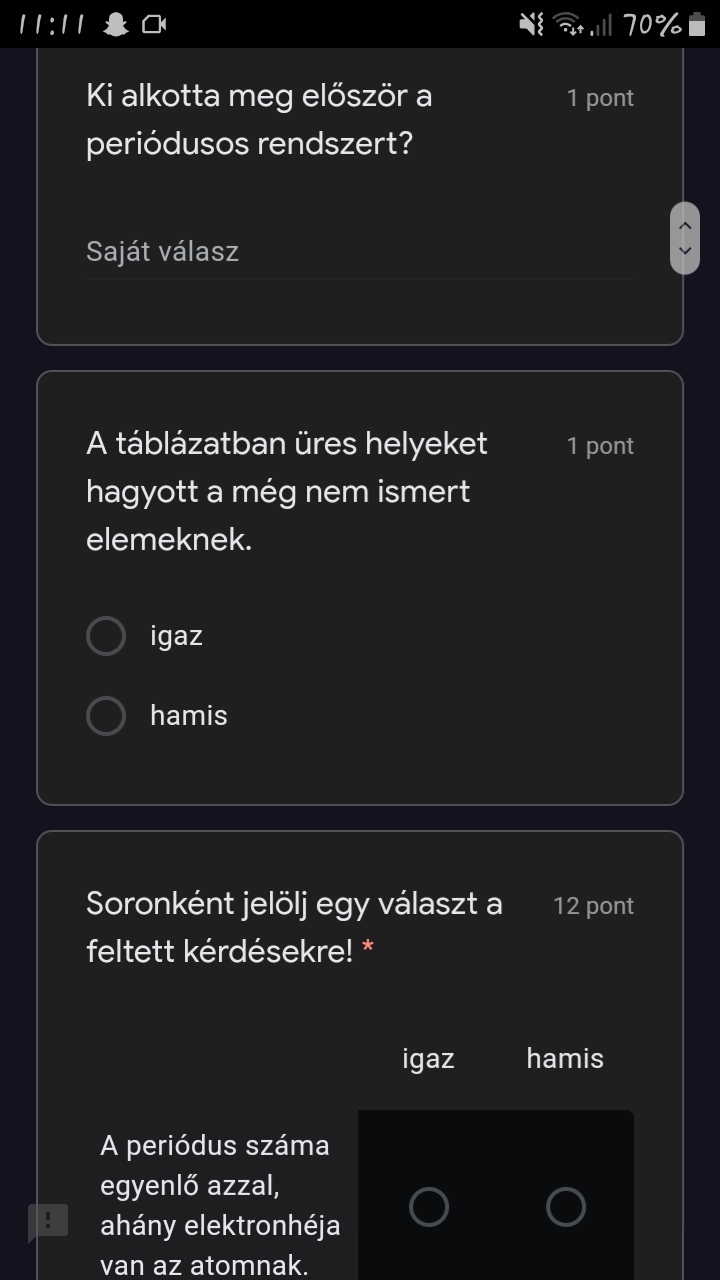
Task: Click the "hamis" column header in grid
Action: (x=565, y=1059)
